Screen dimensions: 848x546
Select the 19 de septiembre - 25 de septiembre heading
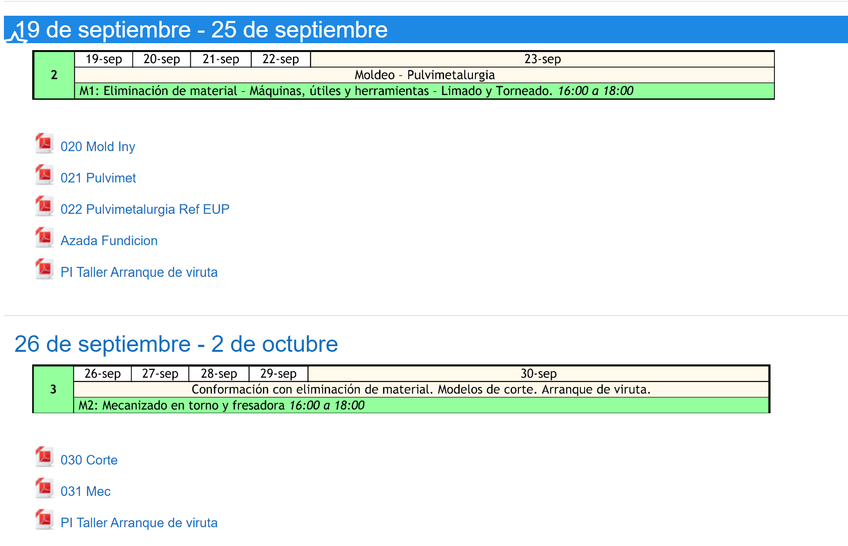pyautogui.click(x=201, y=31)
